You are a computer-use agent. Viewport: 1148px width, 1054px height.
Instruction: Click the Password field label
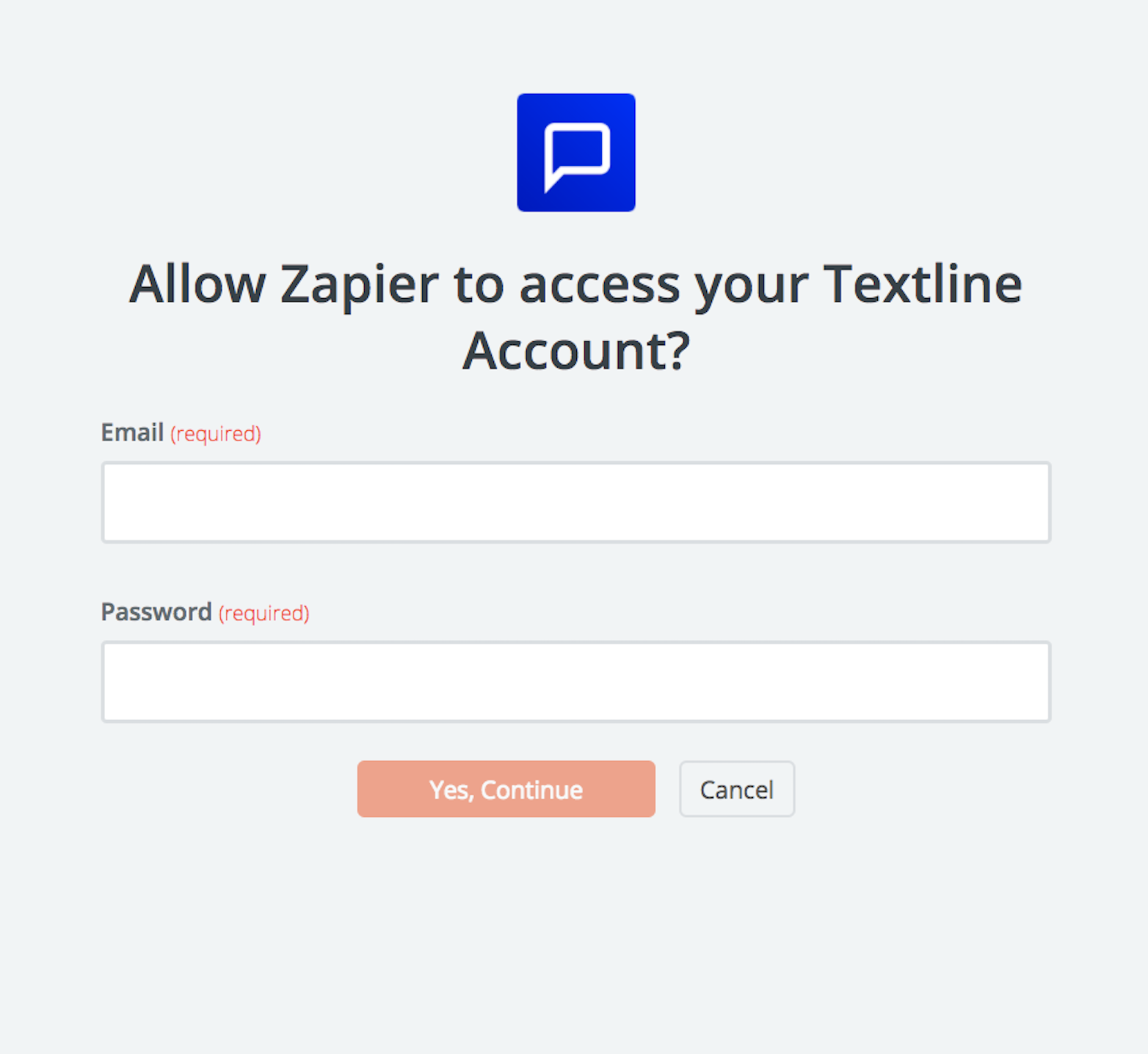[156, 611]
